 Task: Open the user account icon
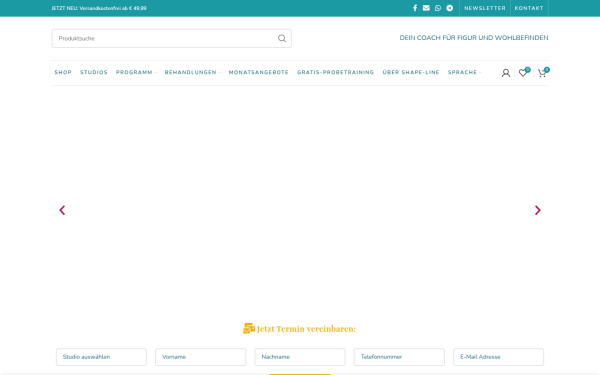pos(505,73)
